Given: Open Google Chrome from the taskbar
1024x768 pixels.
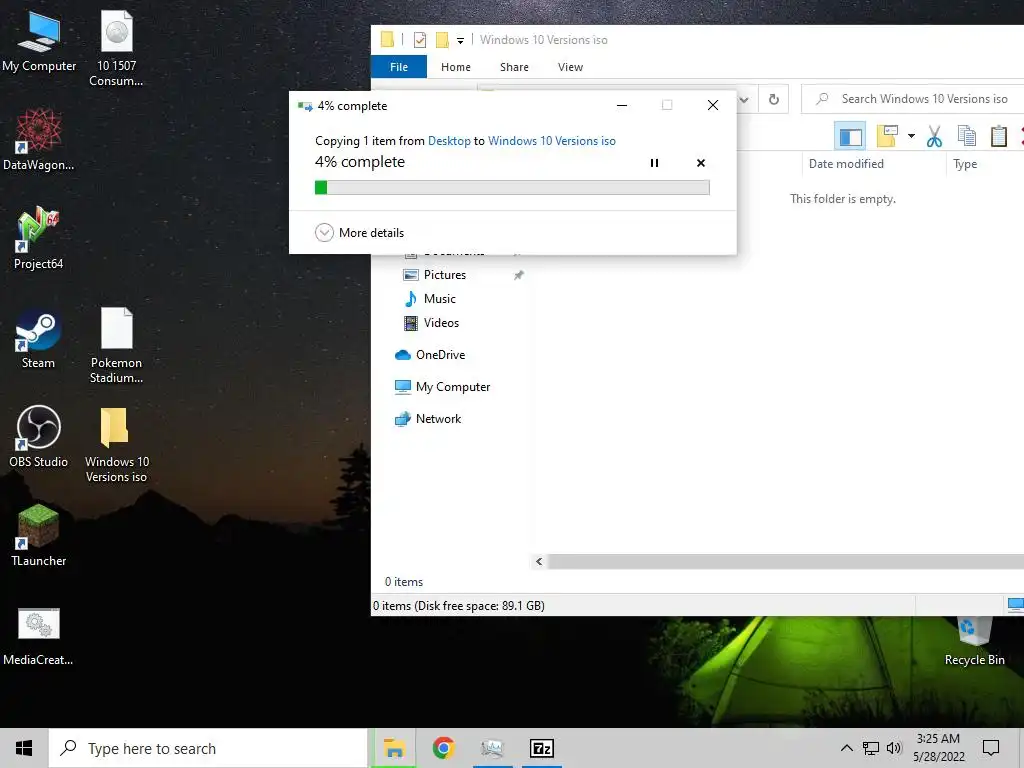Looking at the screenshot, I should point(443,748).
